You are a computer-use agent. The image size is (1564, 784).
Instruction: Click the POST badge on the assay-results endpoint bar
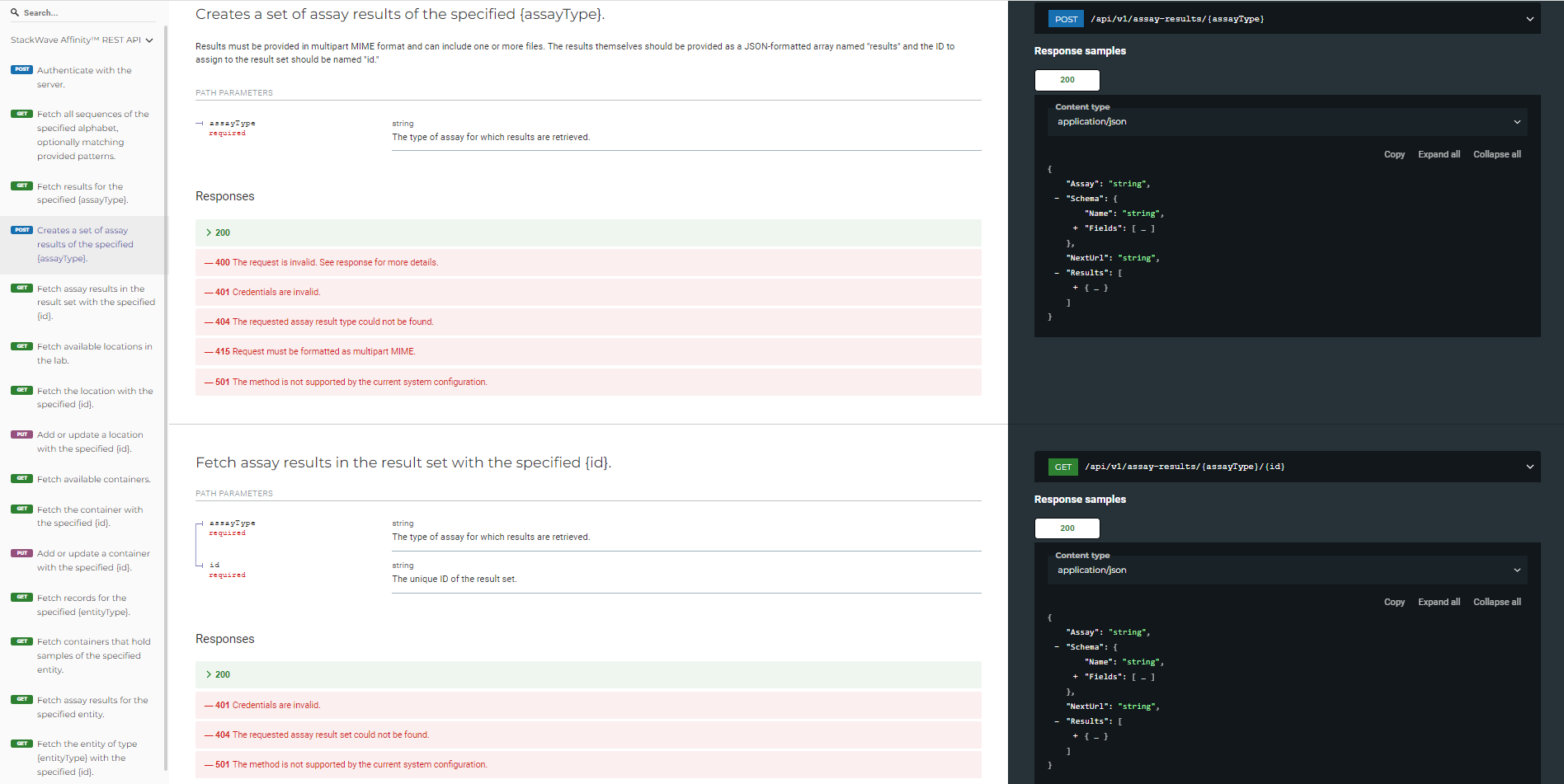[1065, 18]
